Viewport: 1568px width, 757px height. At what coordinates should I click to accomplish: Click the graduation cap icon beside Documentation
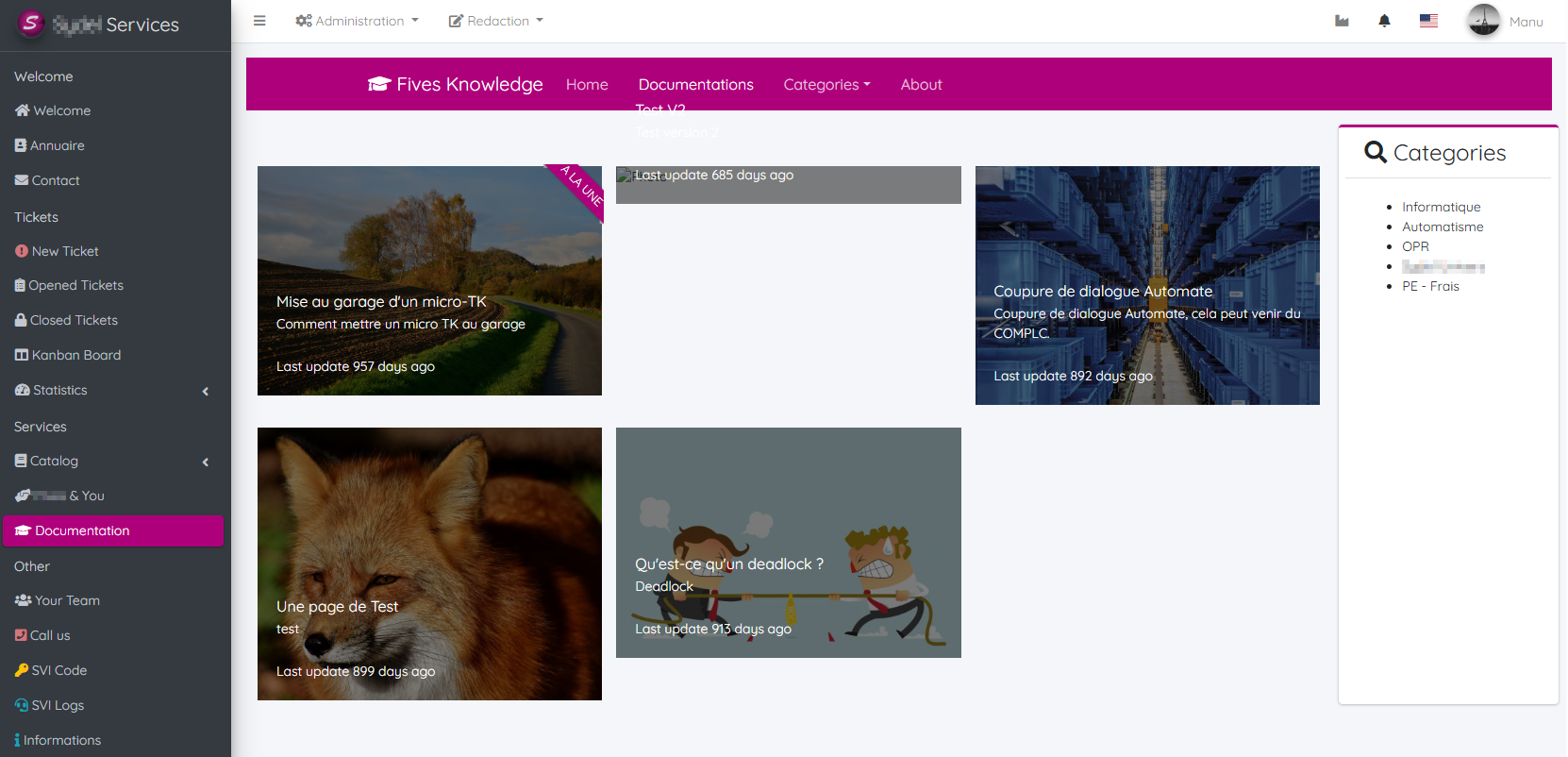click(24, 530)
